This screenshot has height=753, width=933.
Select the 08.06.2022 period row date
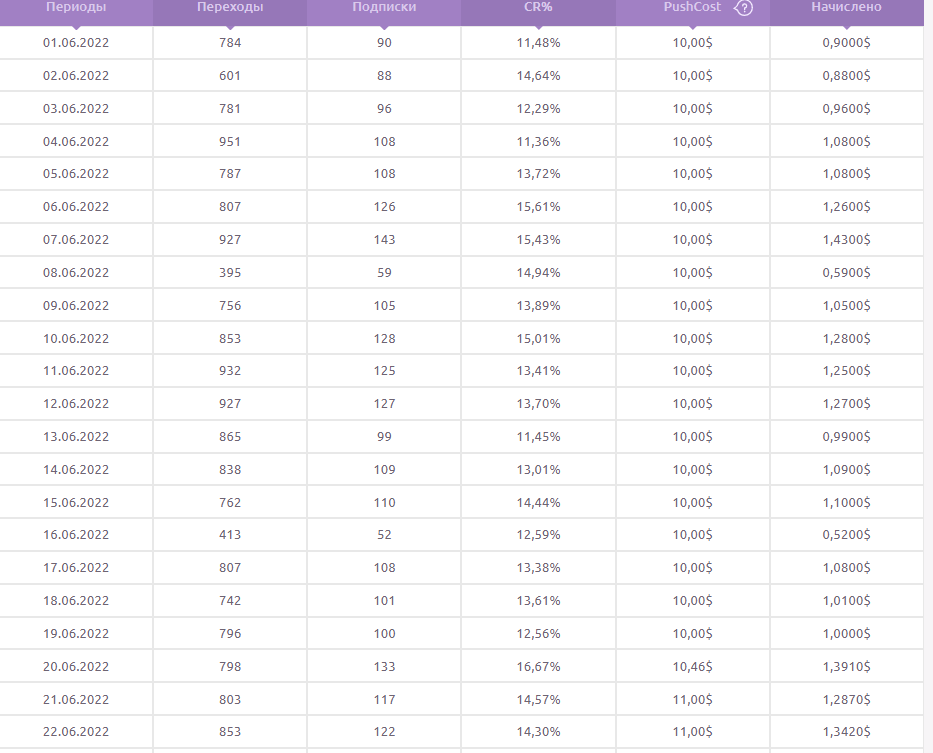[76, 273]
